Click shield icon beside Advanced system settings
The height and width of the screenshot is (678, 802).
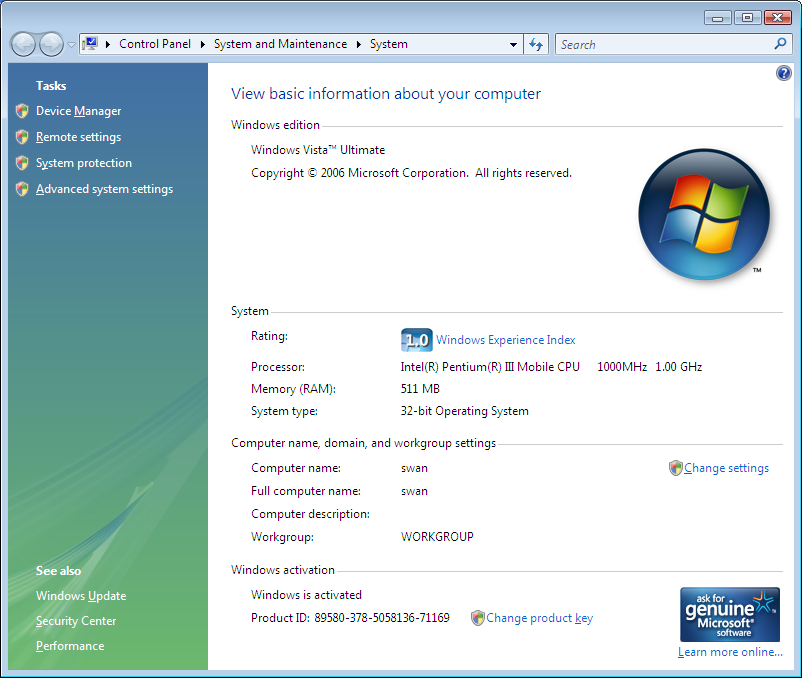click(x=22, y=189)
